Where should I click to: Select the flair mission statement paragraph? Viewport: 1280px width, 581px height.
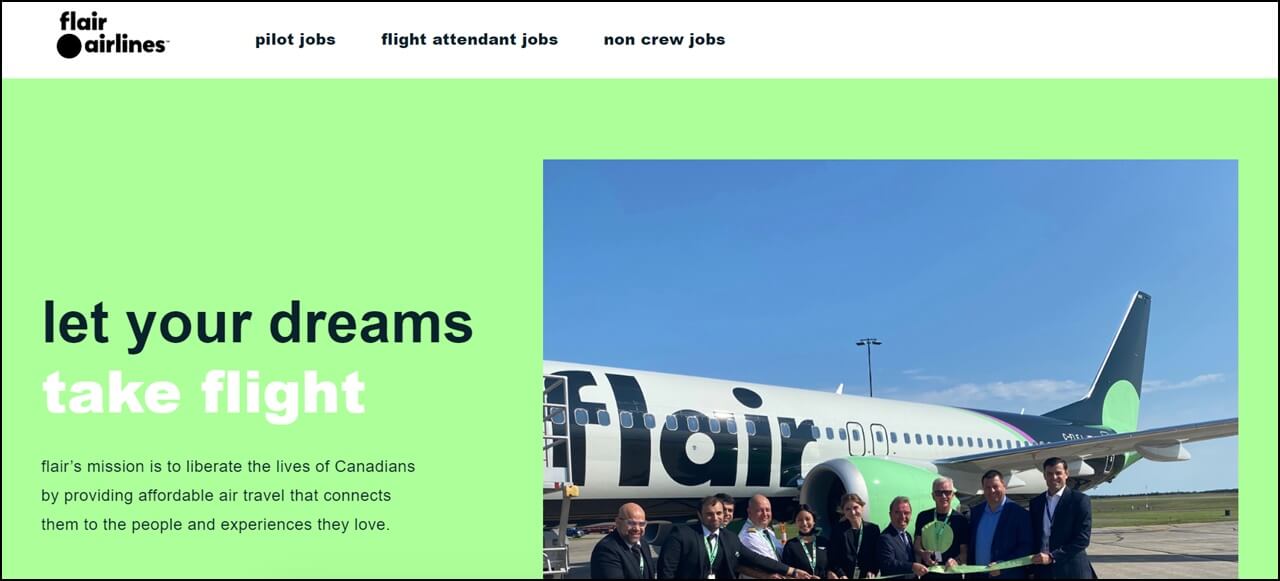pos(228,495)
